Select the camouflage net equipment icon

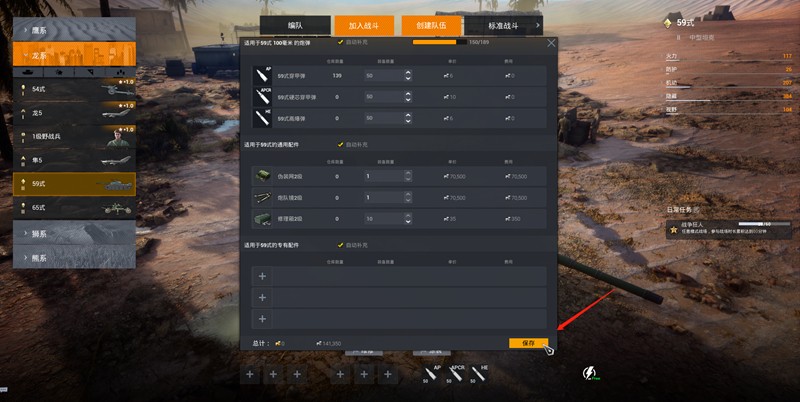tap(263, 176)
